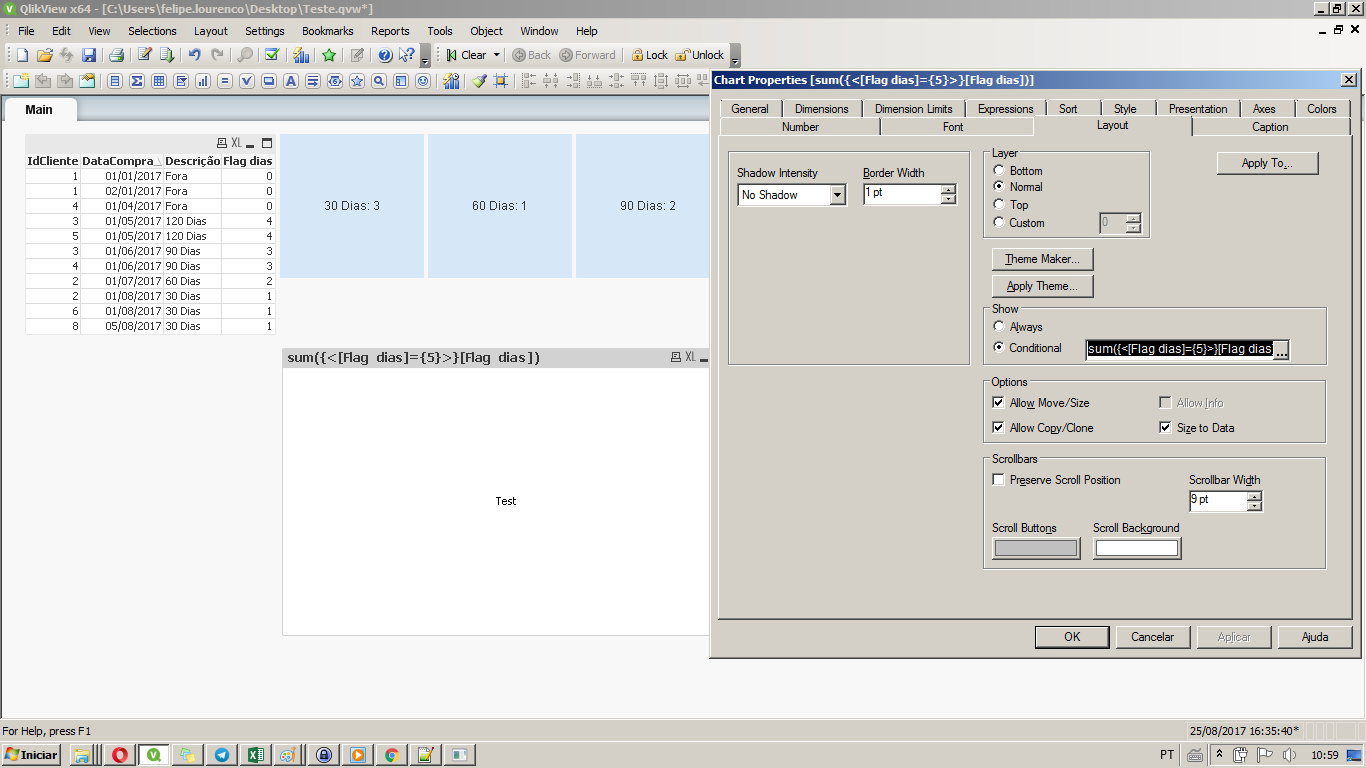Click the Scrollbar Width stepper arrows
The image size is (1366, 768).
click(x=1254, y=500)
